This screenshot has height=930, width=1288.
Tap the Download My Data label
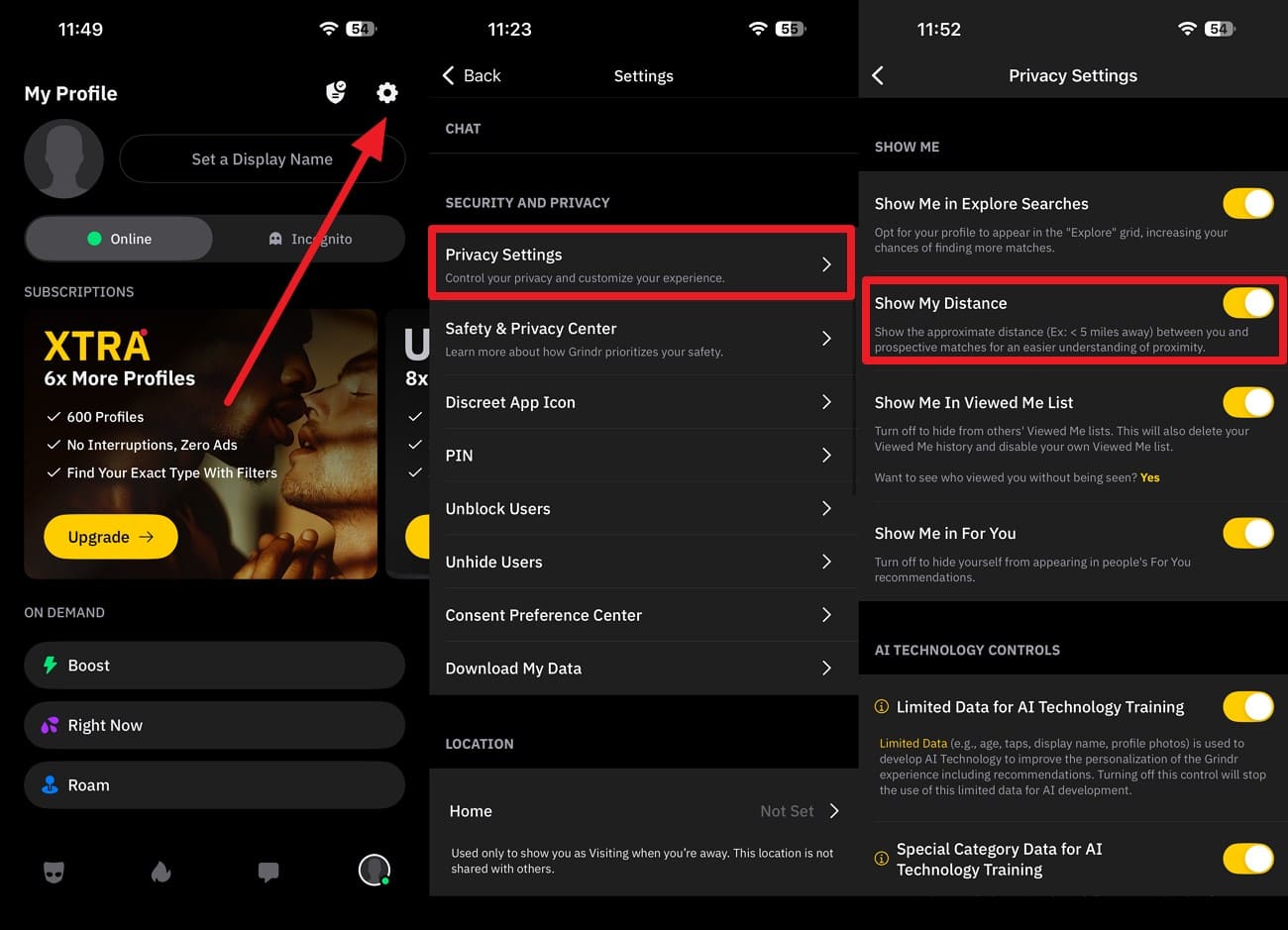[x=513, y=669]
